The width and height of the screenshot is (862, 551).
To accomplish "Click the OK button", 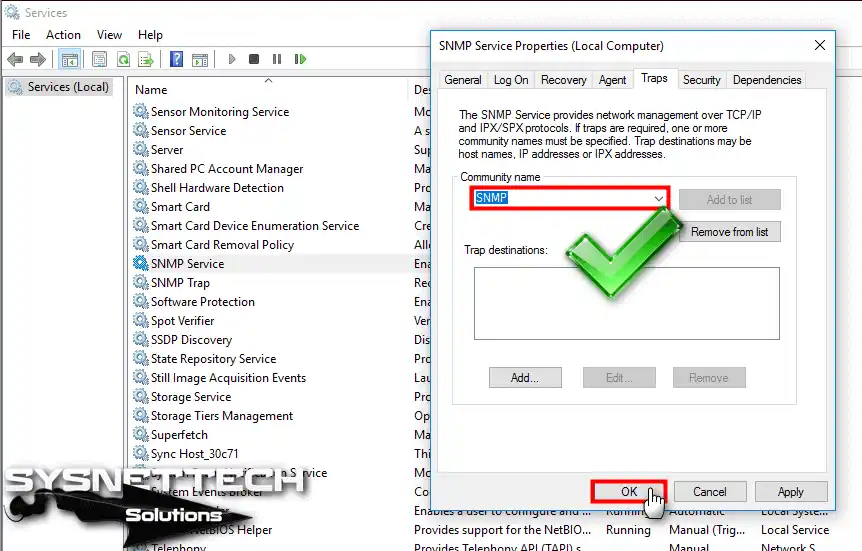I will (629, 492).
